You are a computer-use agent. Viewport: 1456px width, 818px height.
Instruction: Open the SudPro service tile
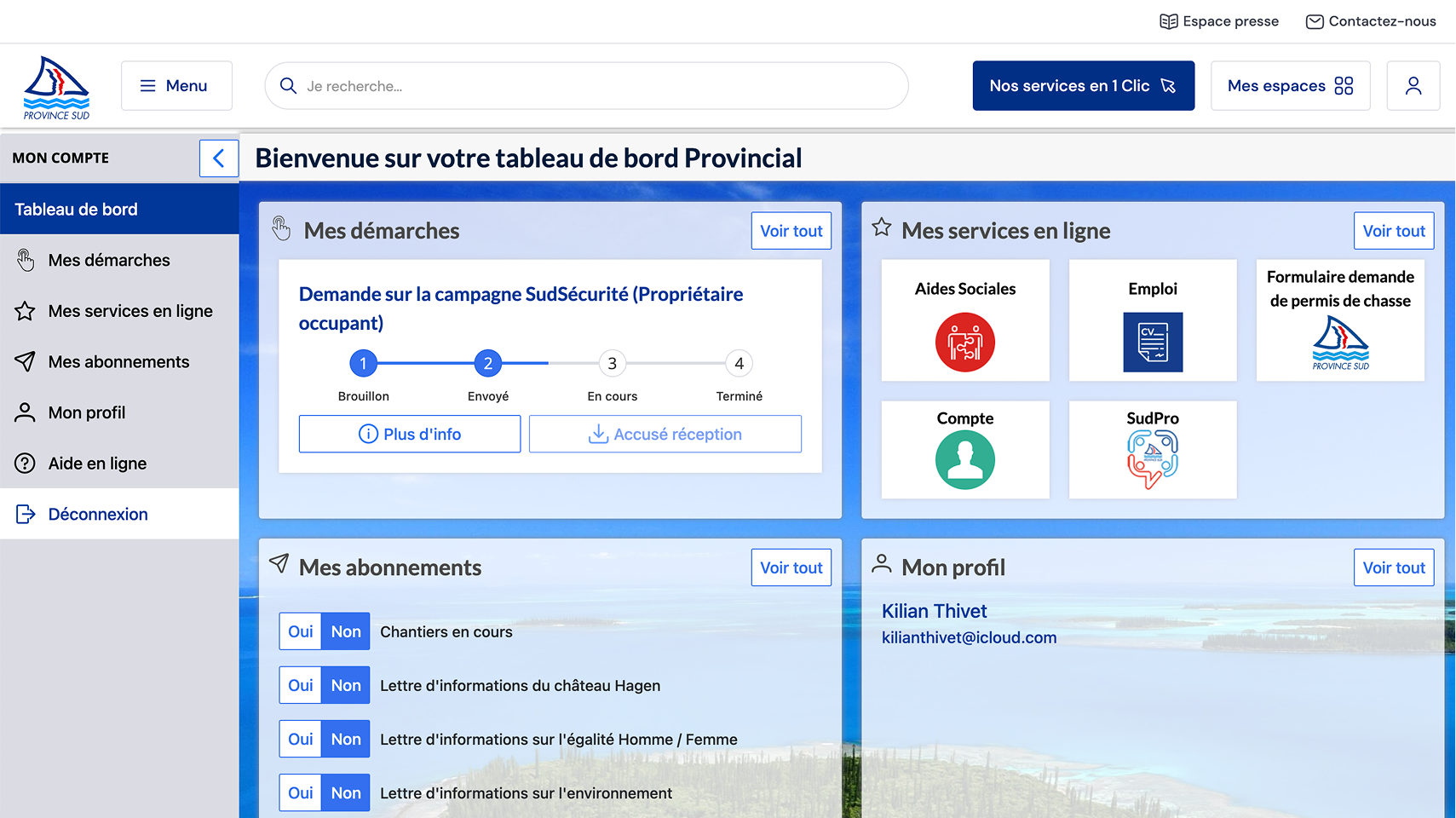point(1153,450)
